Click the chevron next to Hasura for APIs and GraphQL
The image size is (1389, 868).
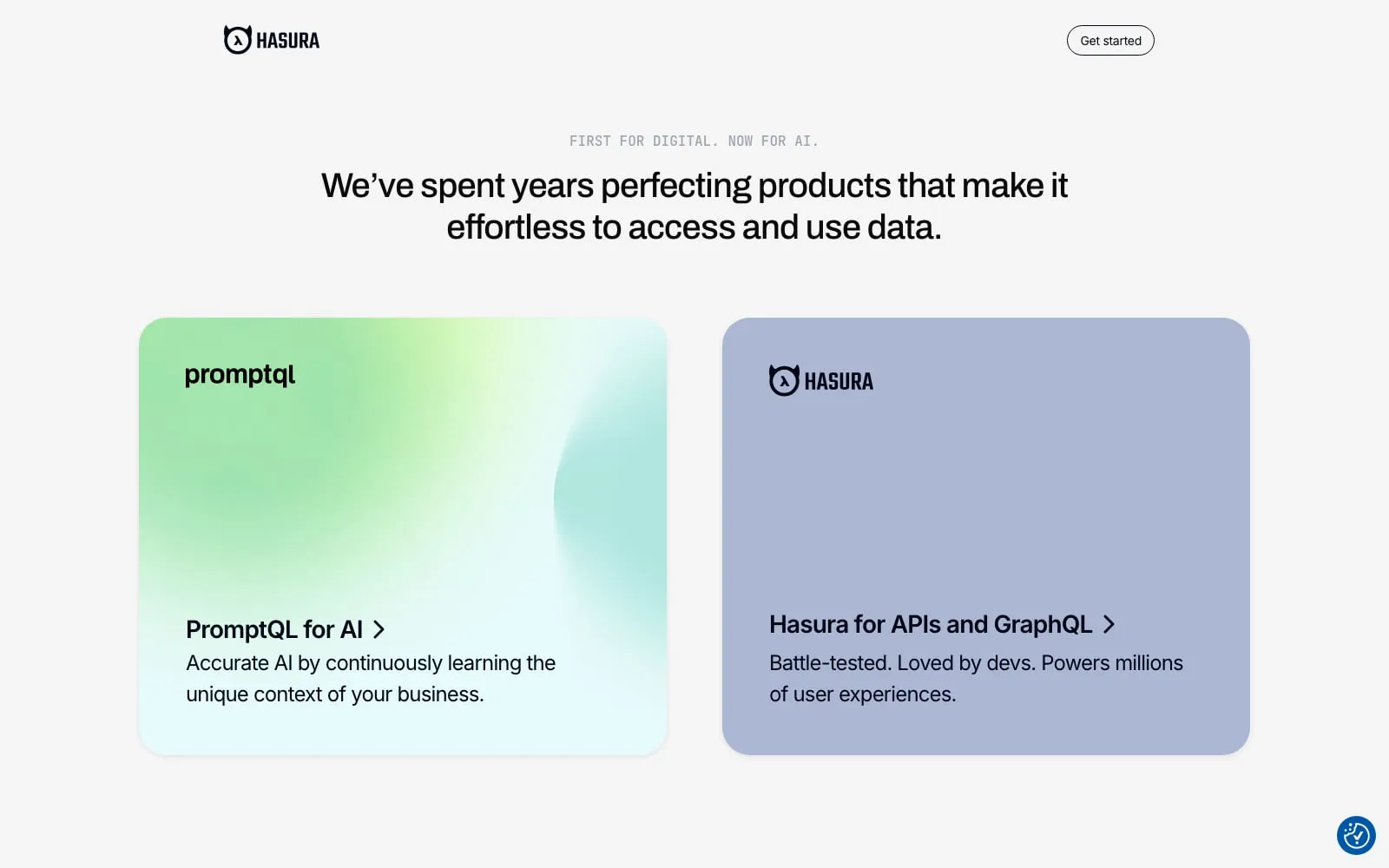pos(1109,624)
